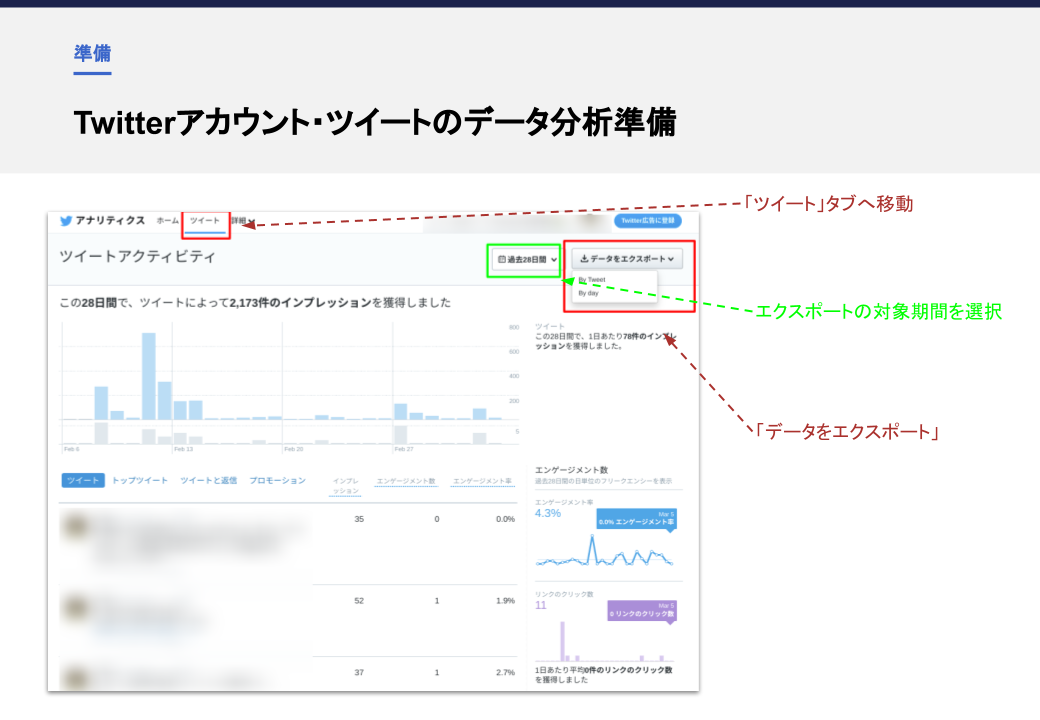Click the engagement rate 2.7% cell
This screenshot has height=720, width=1040.
[505, 672]
